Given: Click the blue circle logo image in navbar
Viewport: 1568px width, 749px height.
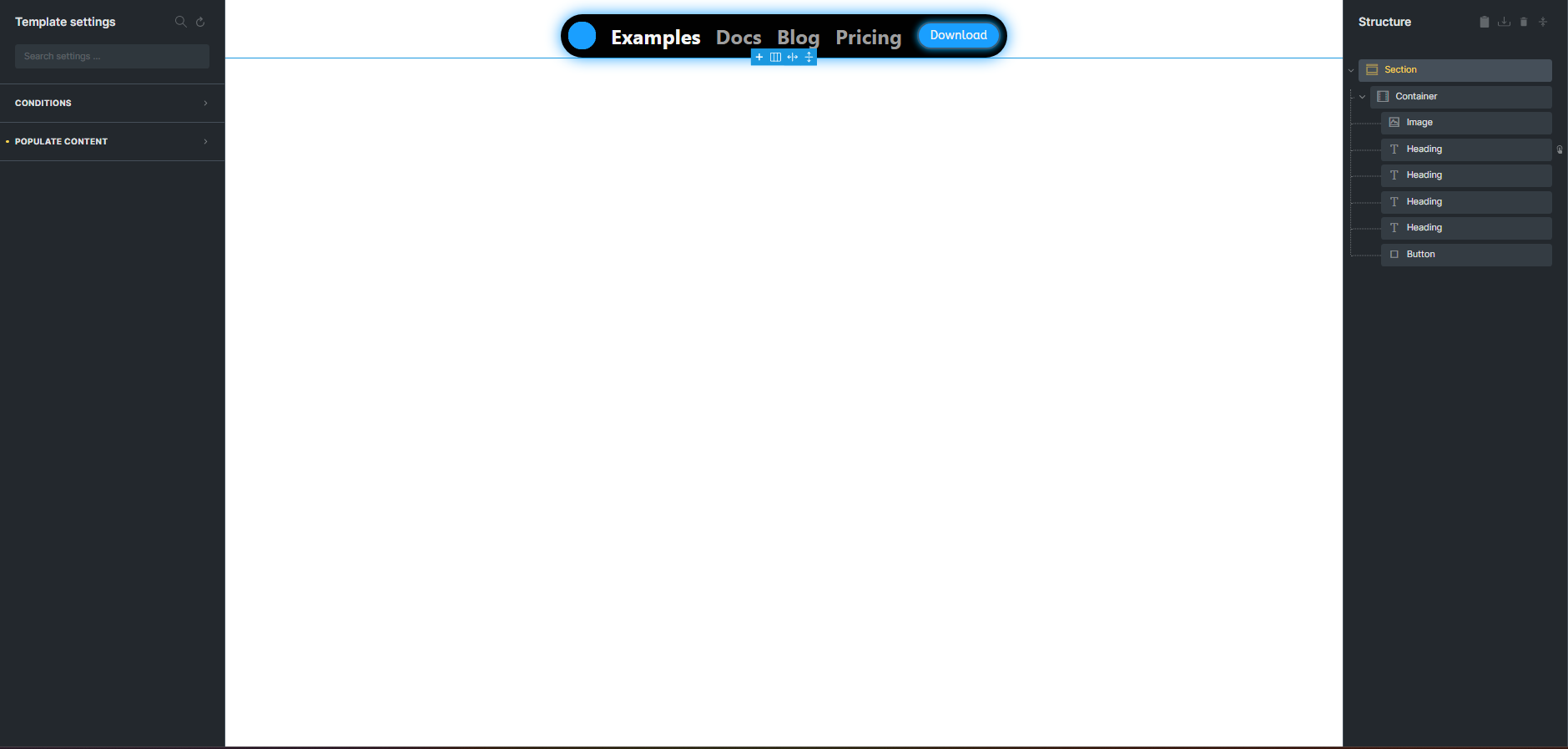Looking at the screenshot, I should pyautogui.click(x=582, y=36).
